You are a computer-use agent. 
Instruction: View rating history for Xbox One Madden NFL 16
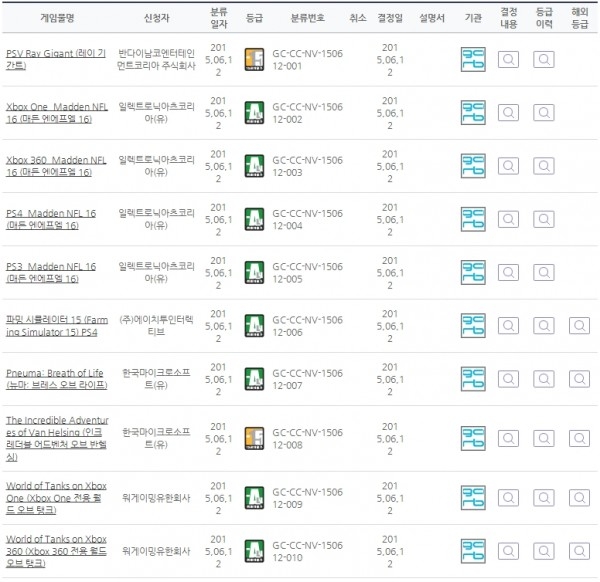543,113
